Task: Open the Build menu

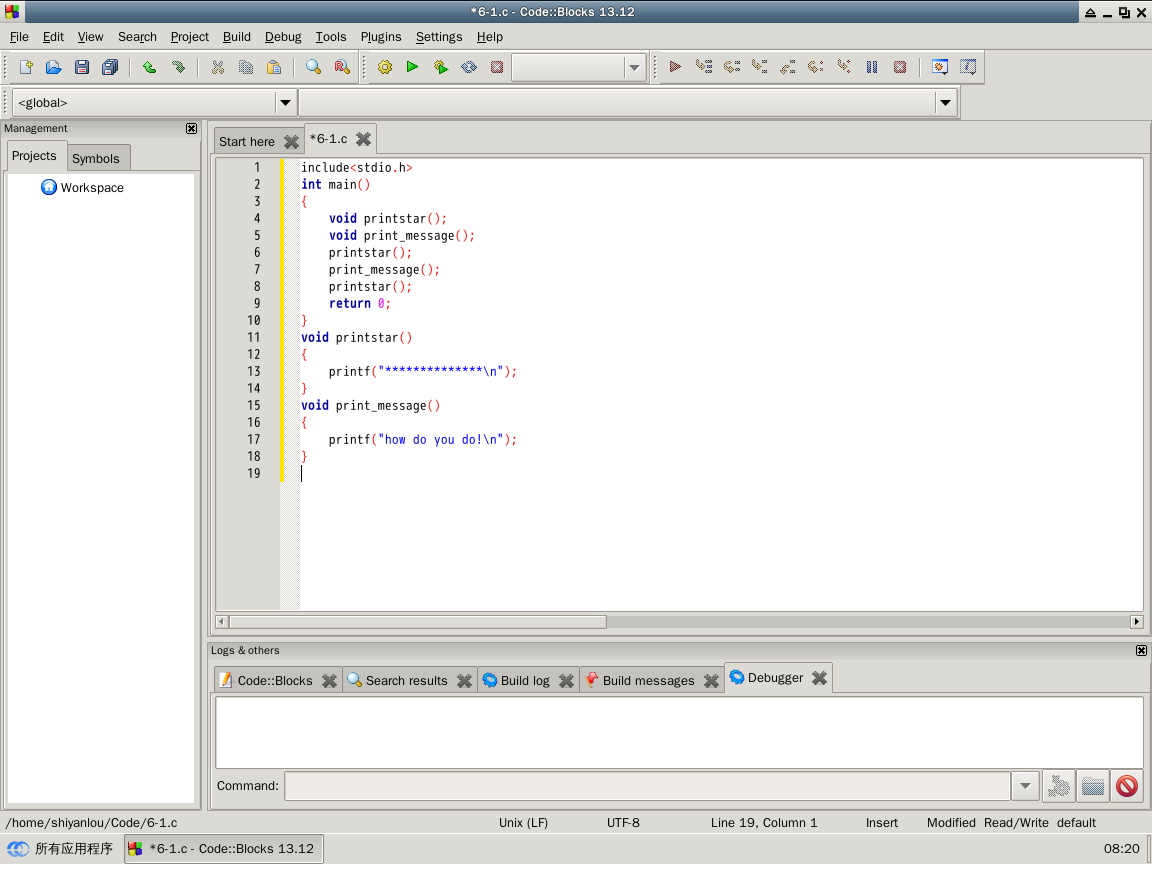Action: 237,37
